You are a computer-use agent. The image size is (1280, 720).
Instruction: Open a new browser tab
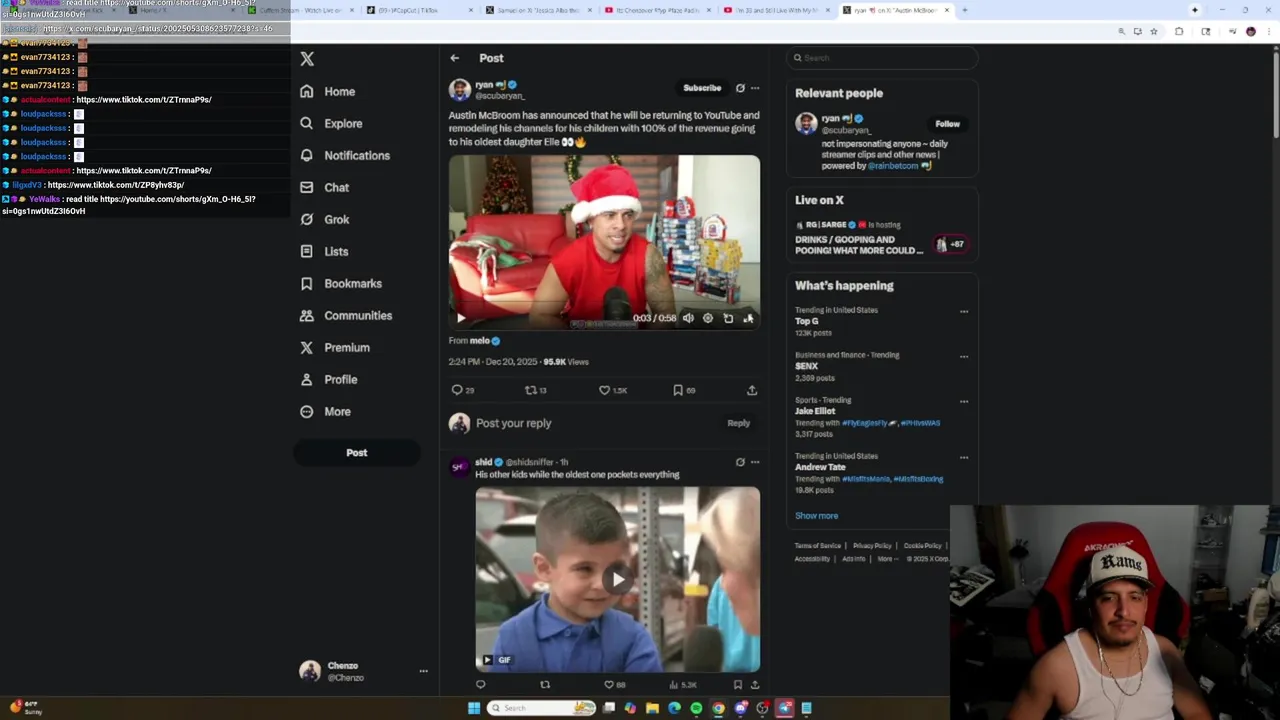coord(964,10)
